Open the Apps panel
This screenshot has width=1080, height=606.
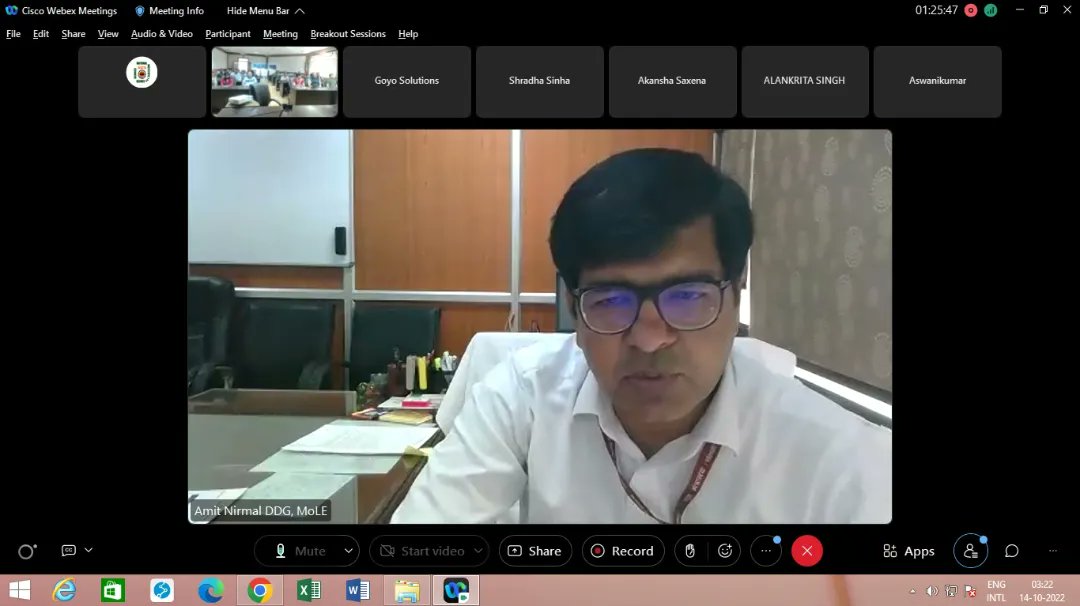(x=908, y=551)
